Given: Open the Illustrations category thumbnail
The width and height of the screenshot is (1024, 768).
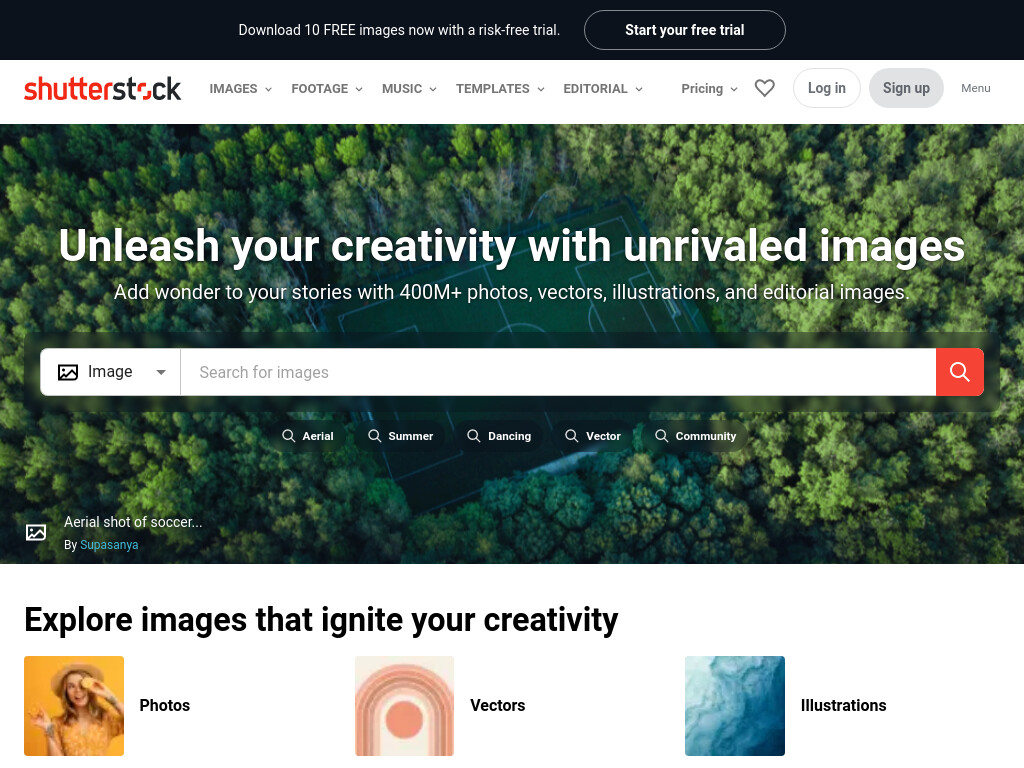Looking at the screenshot, I should (x=735, y=706).
